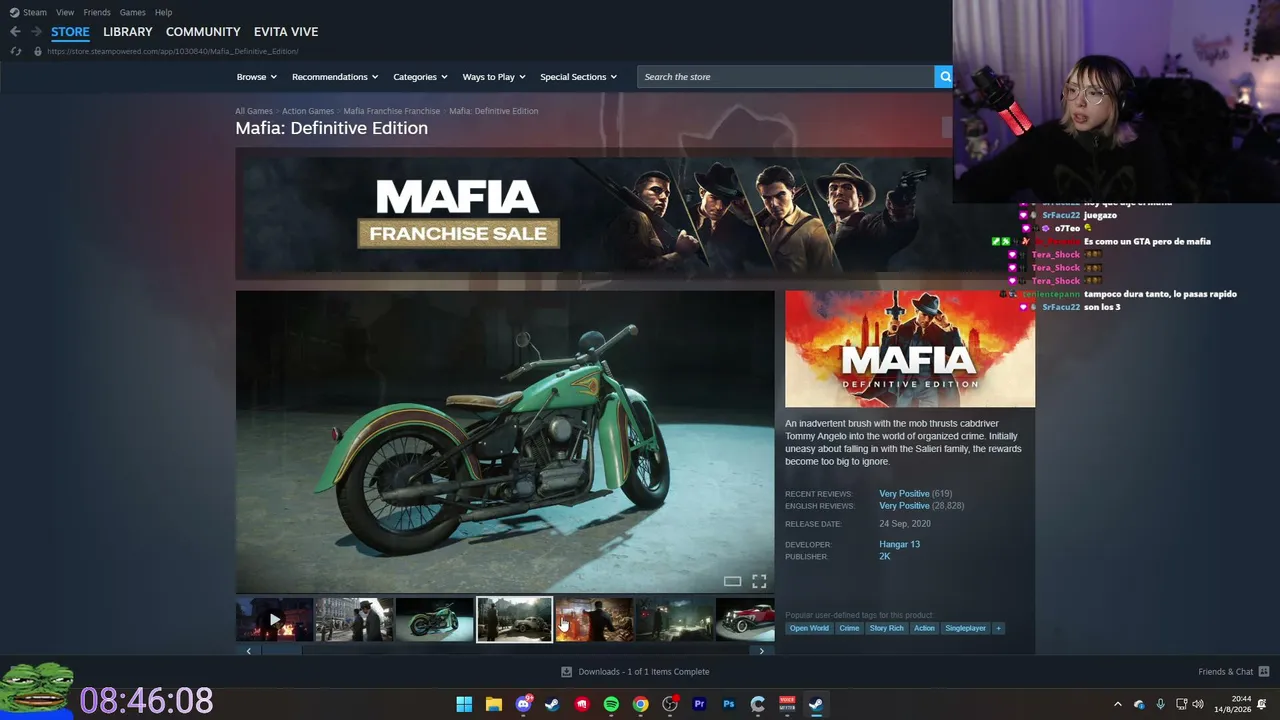Image resolution: width=1280 pixels, height=720 pixels.
Task: Open the View menu
Action: [x=65, y=12]
